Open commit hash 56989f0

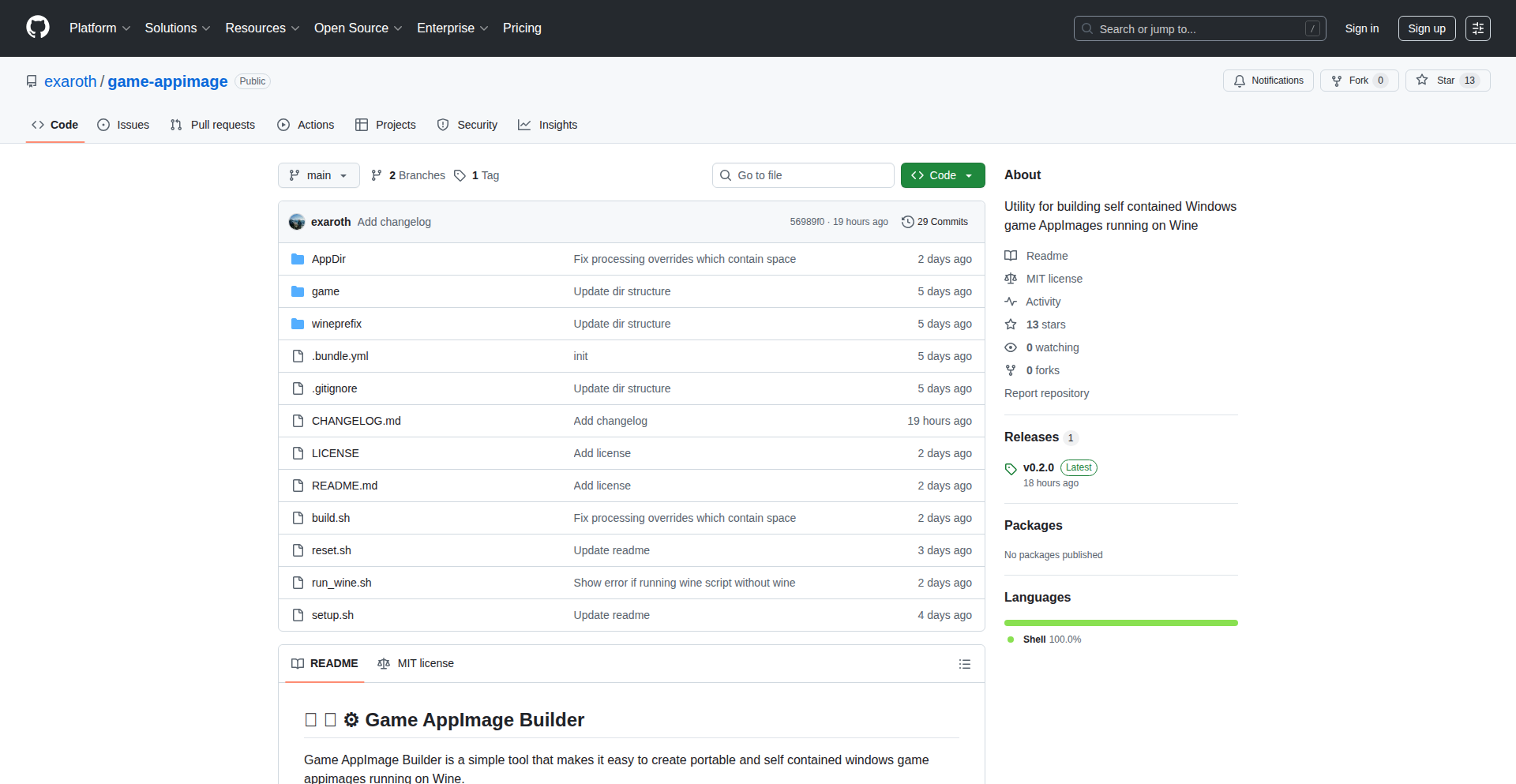tap(807, 222)
